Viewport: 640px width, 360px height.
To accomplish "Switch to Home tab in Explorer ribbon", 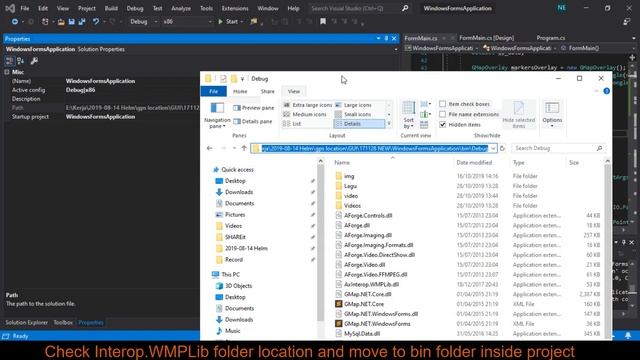I will coord(240,91).
